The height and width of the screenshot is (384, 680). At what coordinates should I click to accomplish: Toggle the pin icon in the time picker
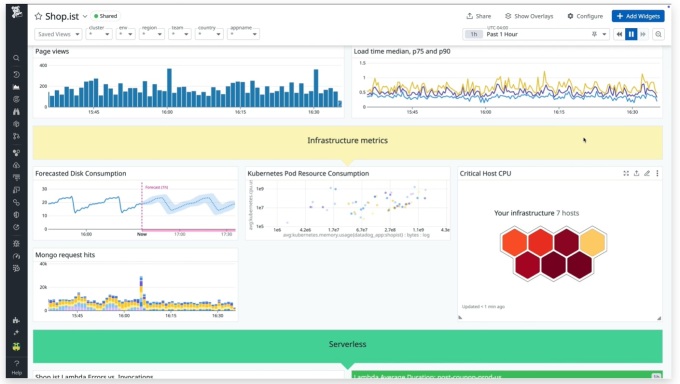(x=594, y=34)
